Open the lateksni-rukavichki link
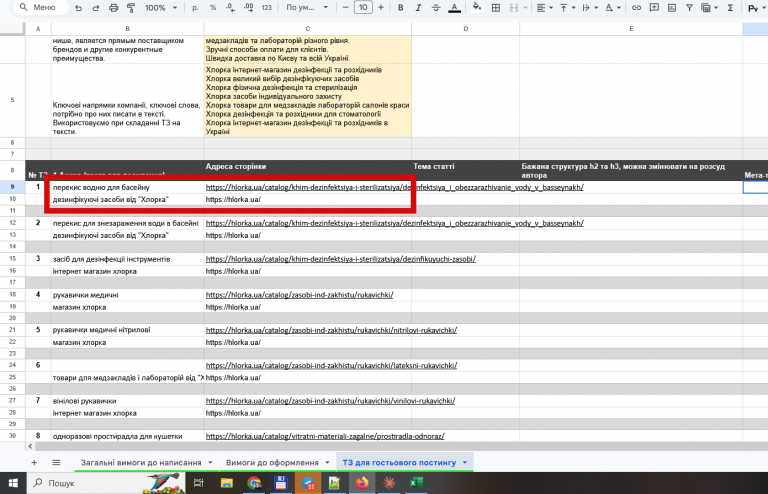Screen dimensions: 768x494 [x=331, y=365]
